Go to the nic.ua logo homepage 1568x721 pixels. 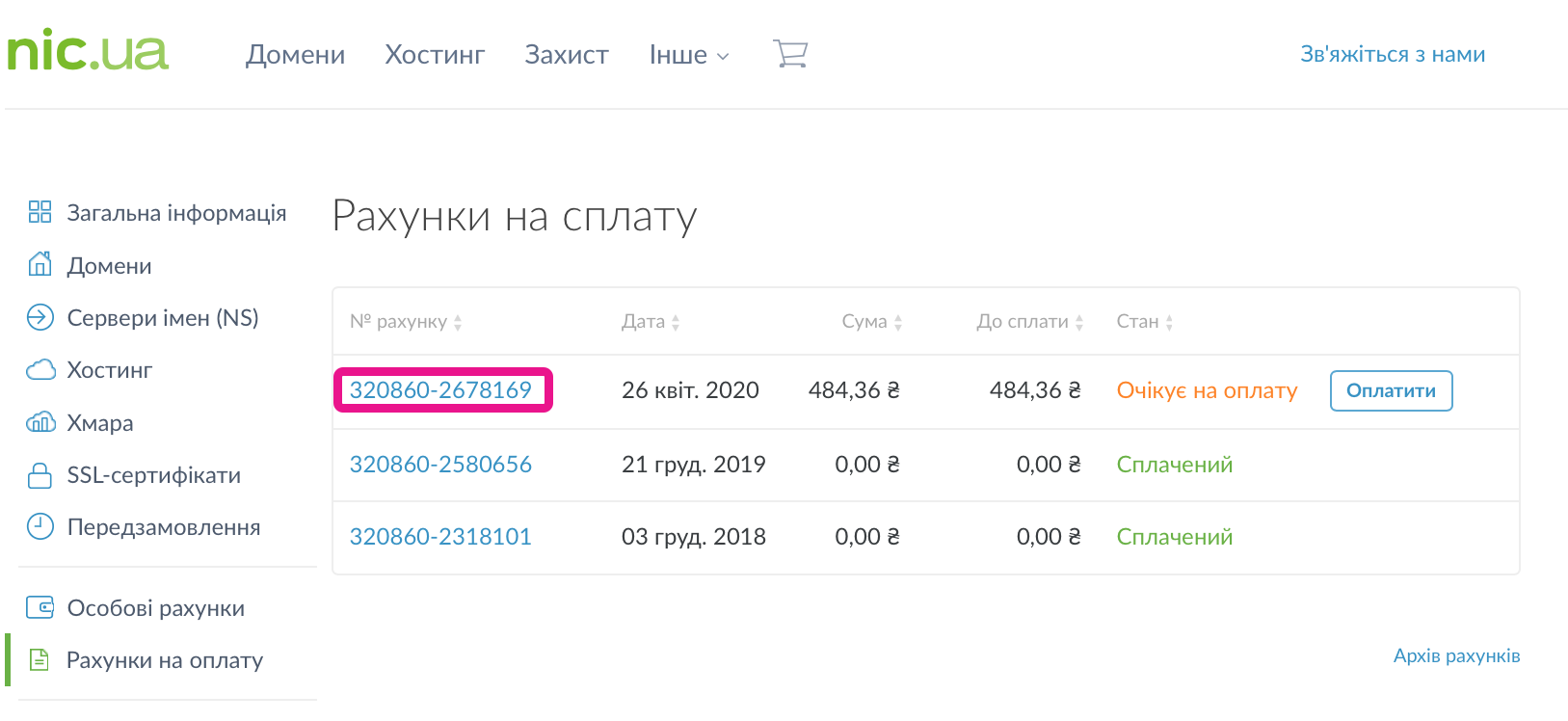point(88,50)
